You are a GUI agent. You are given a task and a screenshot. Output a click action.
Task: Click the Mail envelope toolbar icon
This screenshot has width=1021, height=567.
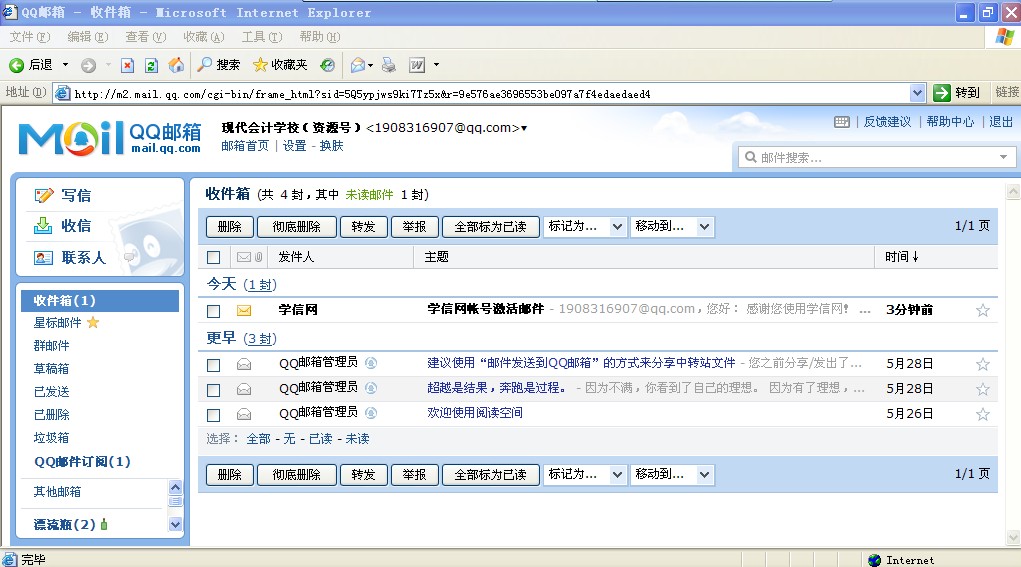pos(358,64)
